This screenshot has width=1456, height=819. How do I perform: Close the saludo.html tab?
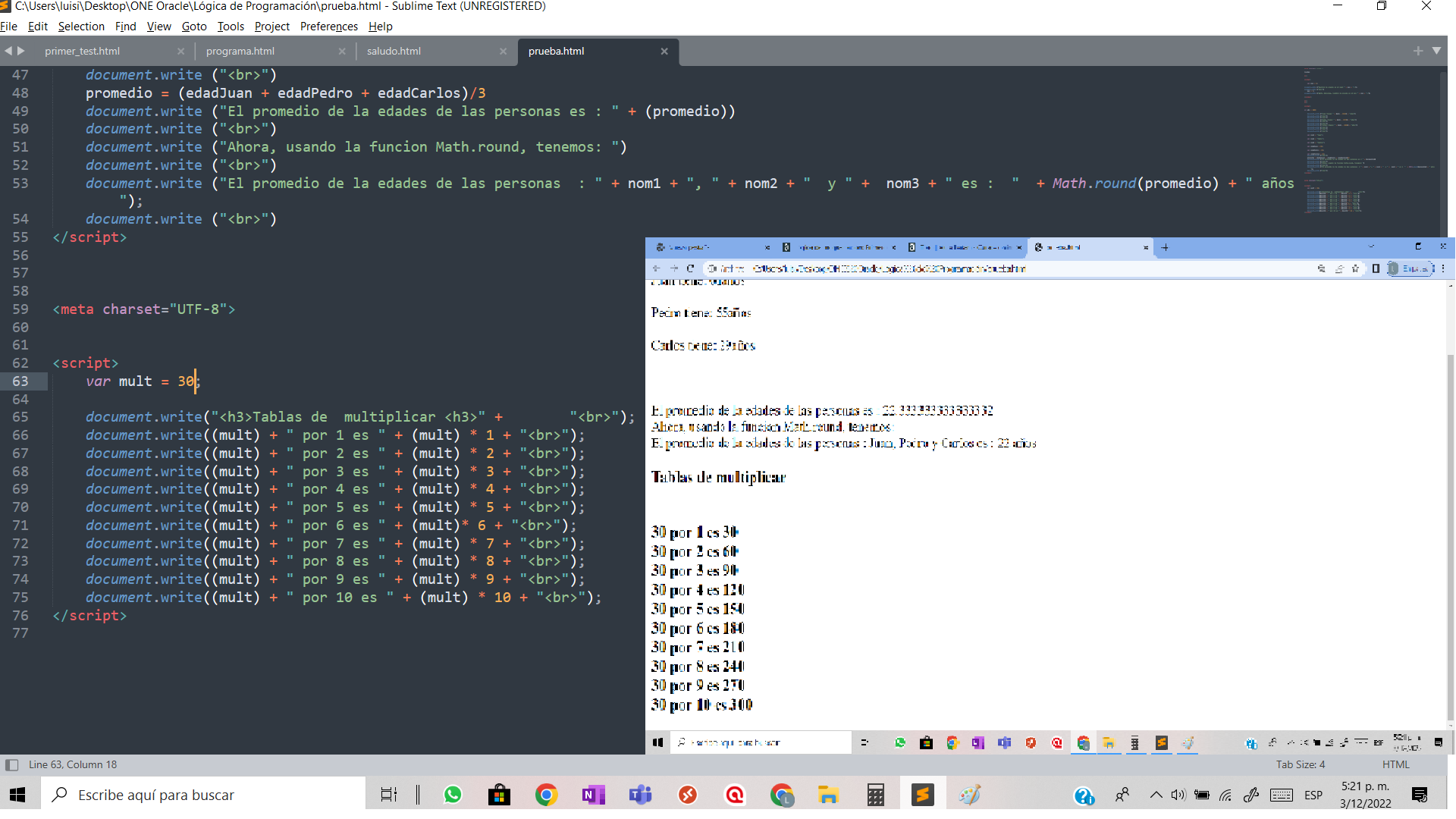point(503,52)
